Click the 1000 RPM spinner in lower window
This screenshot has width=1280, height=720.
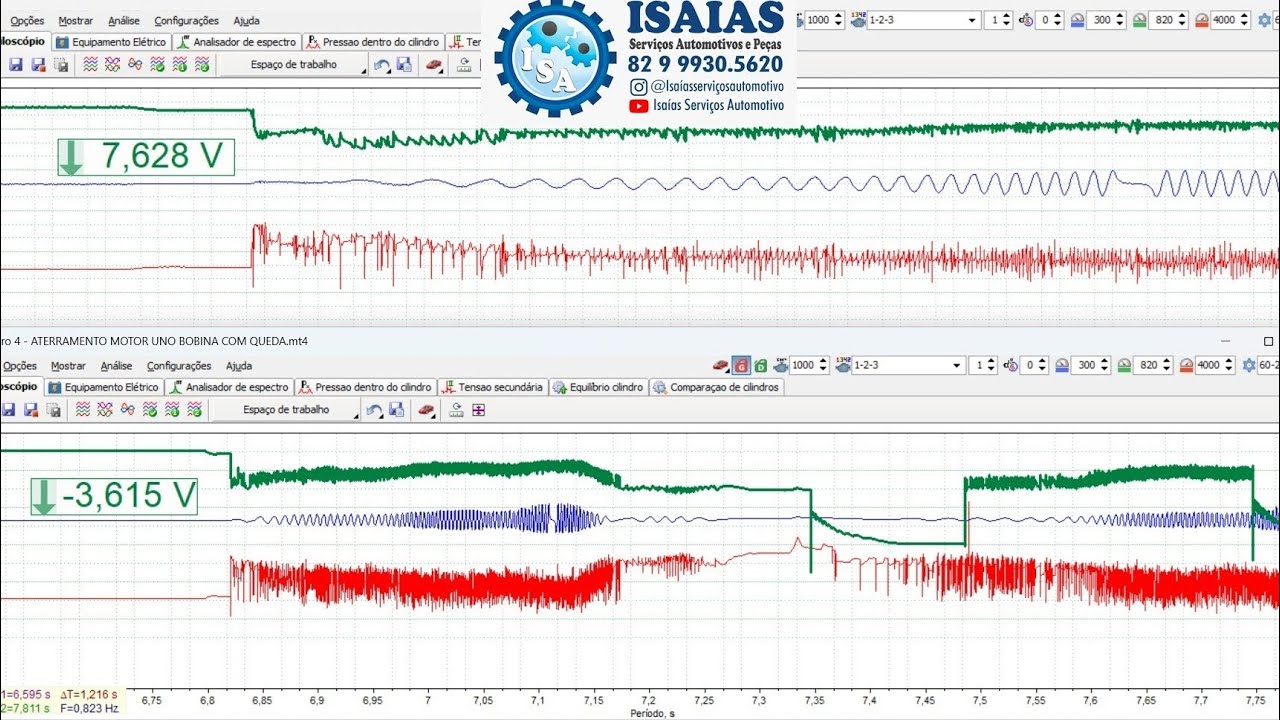[x=810, y=365]
